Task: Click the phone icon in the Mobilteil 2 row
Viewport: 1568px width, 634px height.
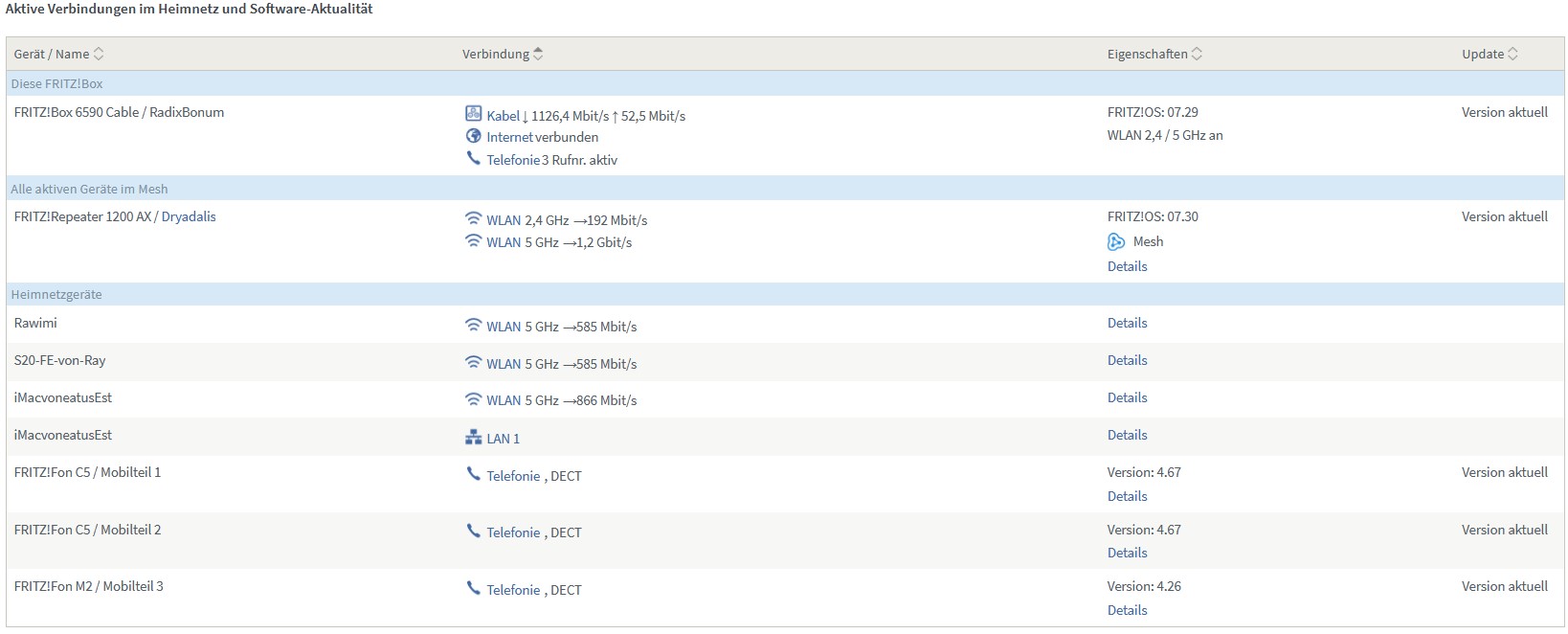Action: pyautogui.click(x=473, y=531)
